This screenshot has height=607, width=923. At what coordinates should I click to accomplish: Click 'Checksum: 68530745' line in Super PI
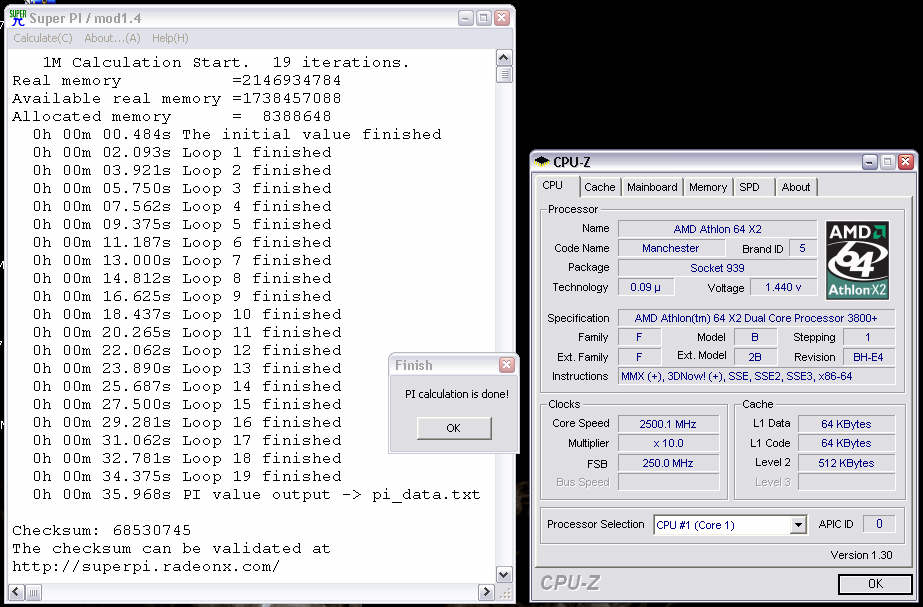point(101,530)
